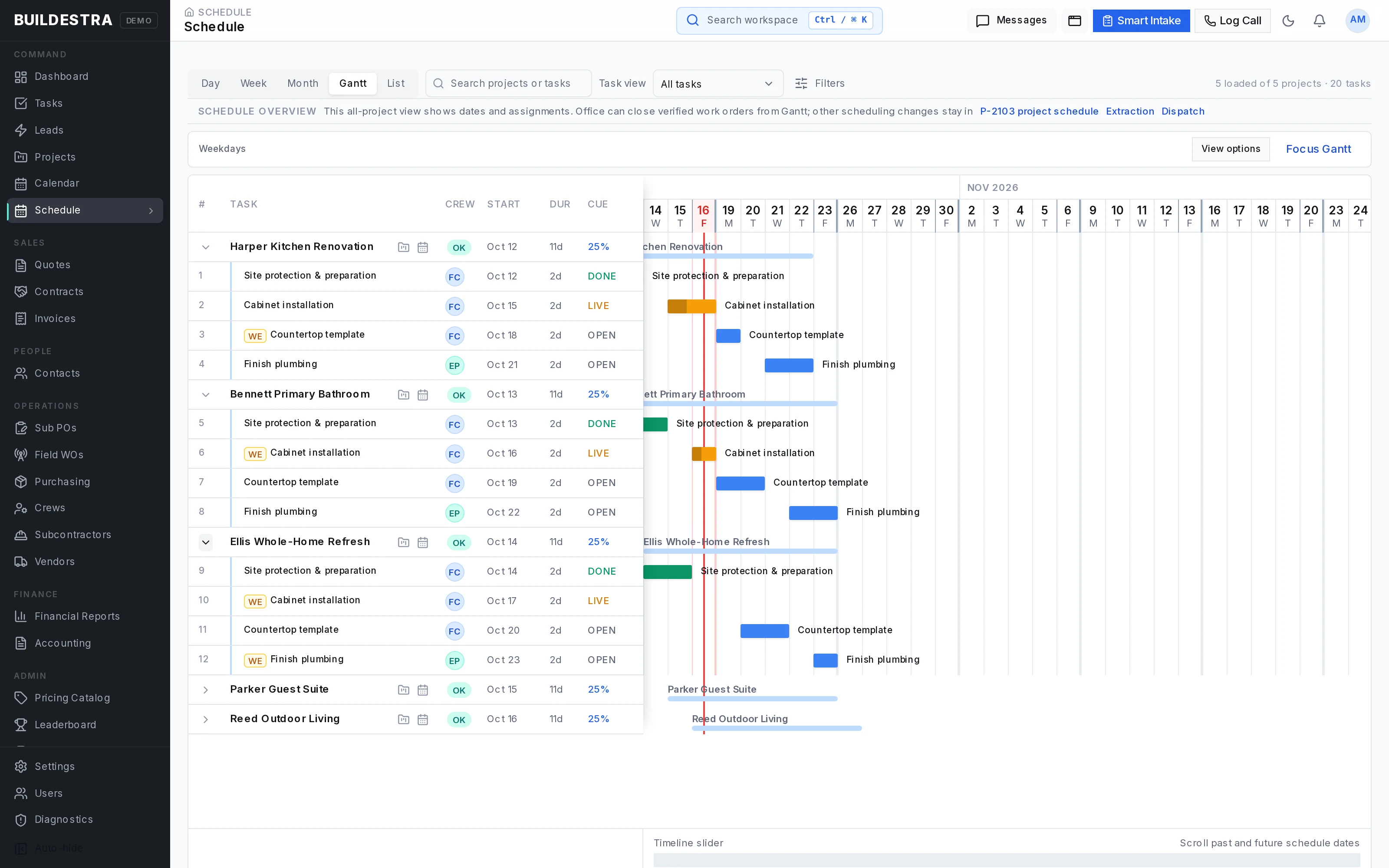
Task: Expand Reed Outdoor Living tasks
Action: [205, 719]
